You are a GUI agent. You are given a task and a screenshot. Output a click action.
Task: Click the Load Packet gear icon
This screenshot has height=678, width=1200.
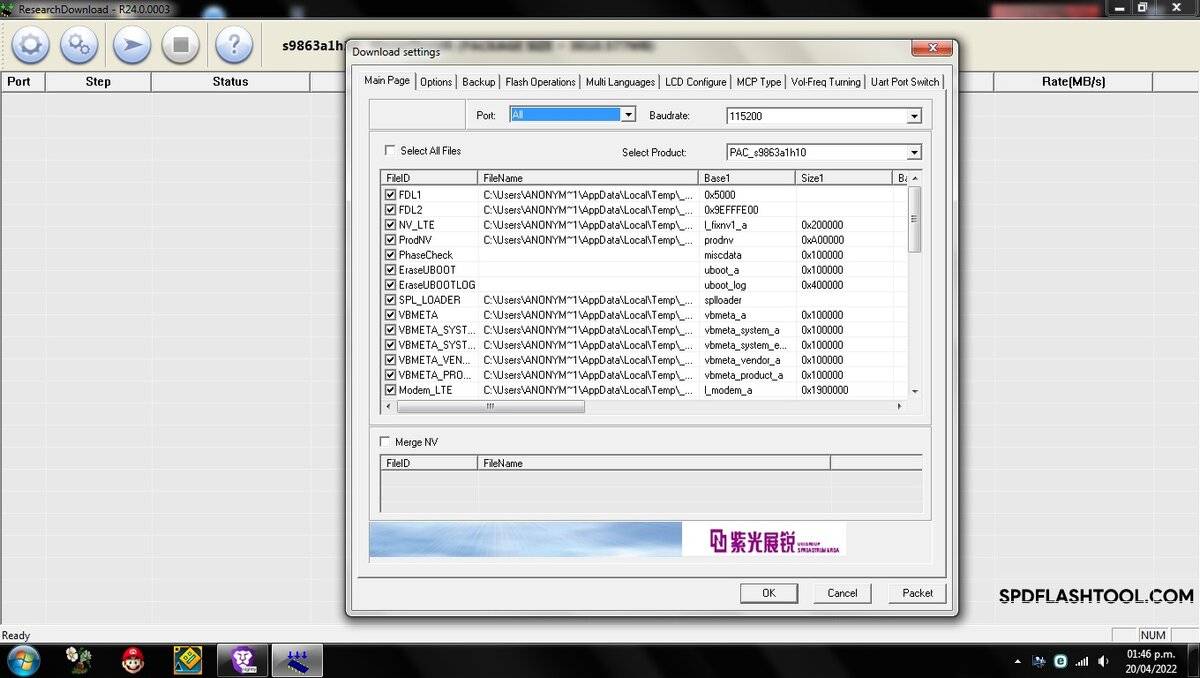coord(30,45)
